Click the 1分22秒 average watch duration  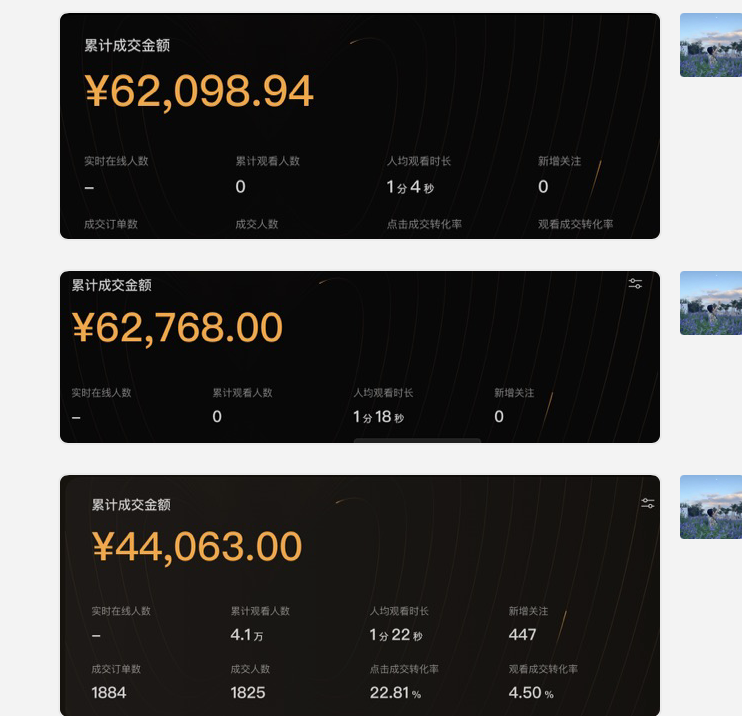pos(396,635)
